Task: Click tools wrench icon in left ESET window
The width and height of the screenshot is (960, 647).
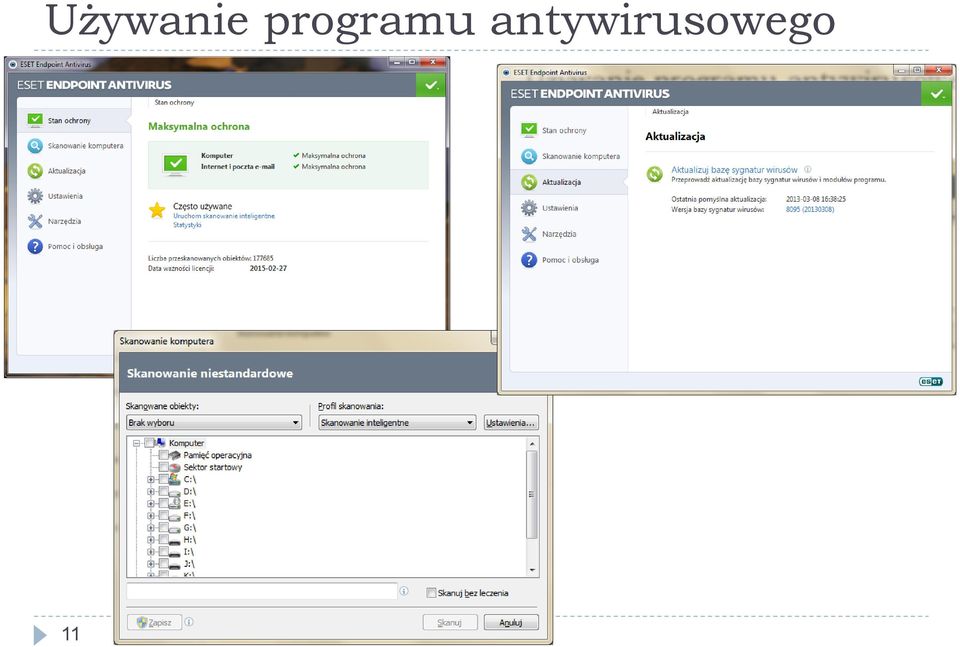Action: click(35, 221)
